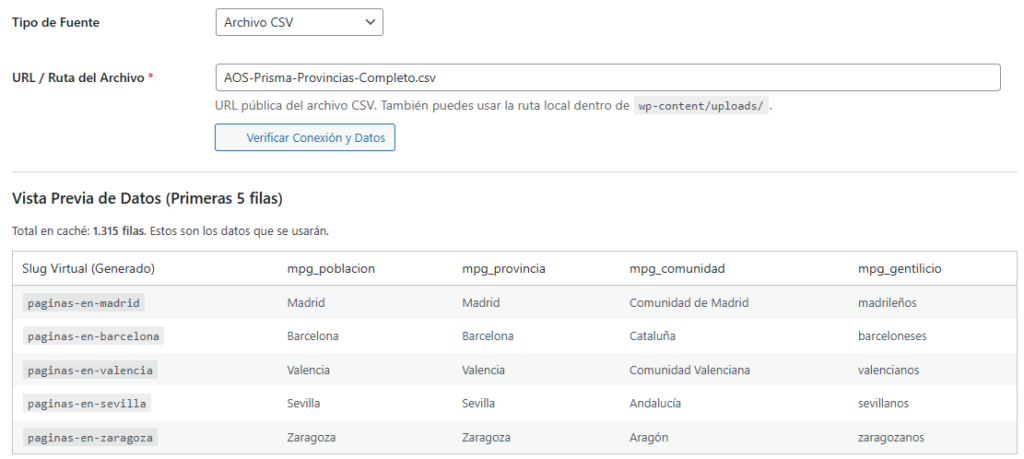The width and height of the screenshot is (1024, 459).
Task: Click the madrileños cell
Action: (x=887, y=303)
